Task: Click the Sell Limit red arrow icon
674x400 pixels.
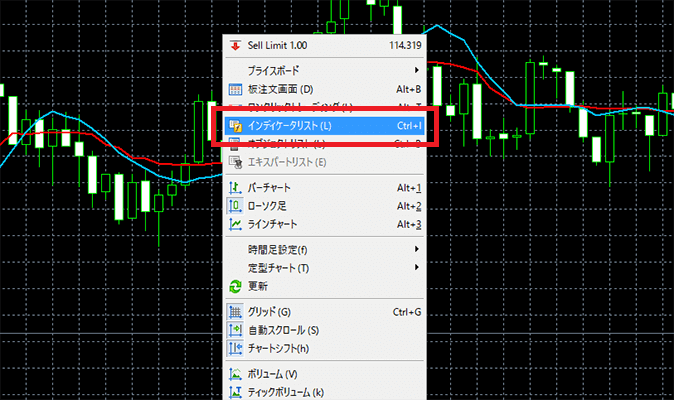Action: click(x=235, y=46)
